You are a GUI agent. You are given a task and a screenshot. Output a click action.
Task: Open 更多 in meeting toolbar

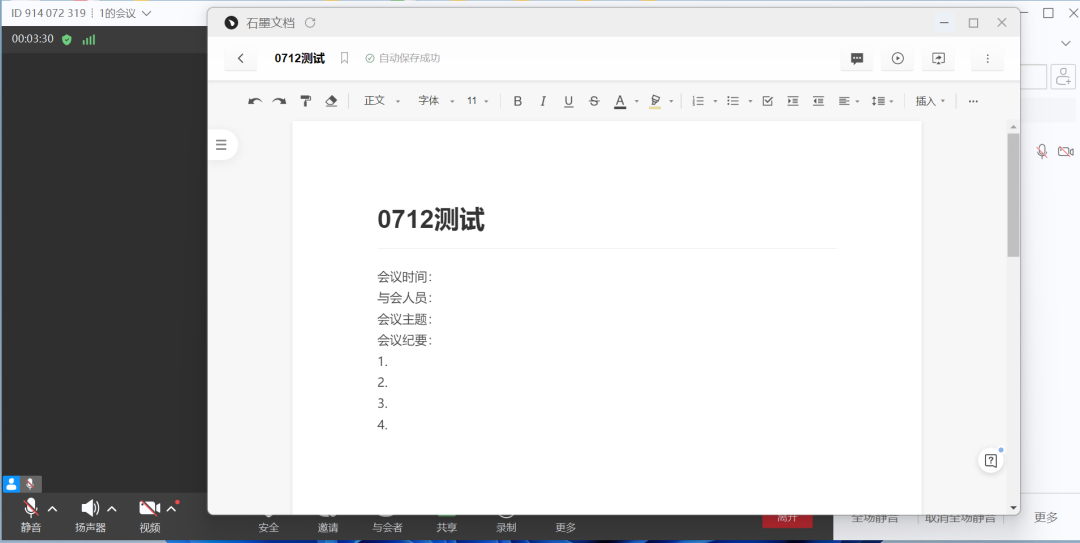point(565,527)
